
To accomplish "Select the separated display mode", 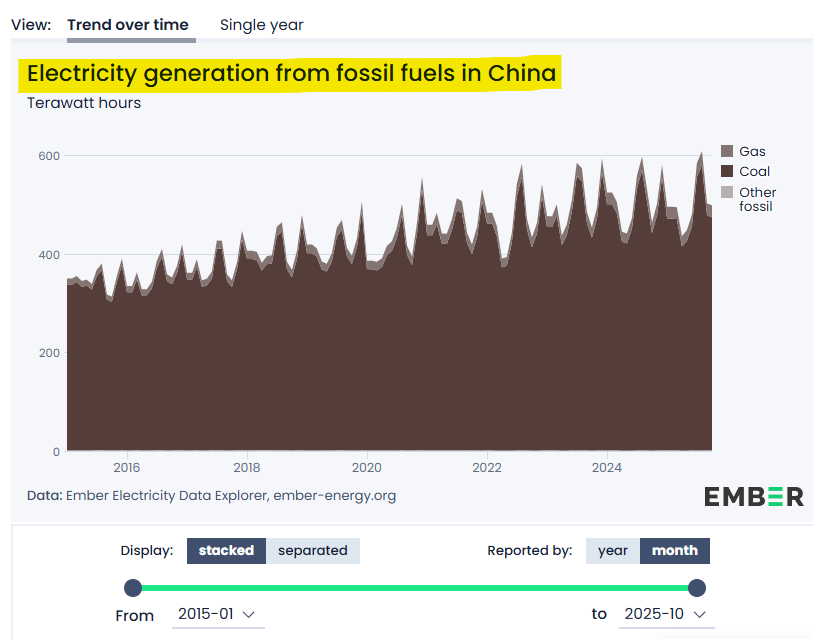I will pos(313,550).
